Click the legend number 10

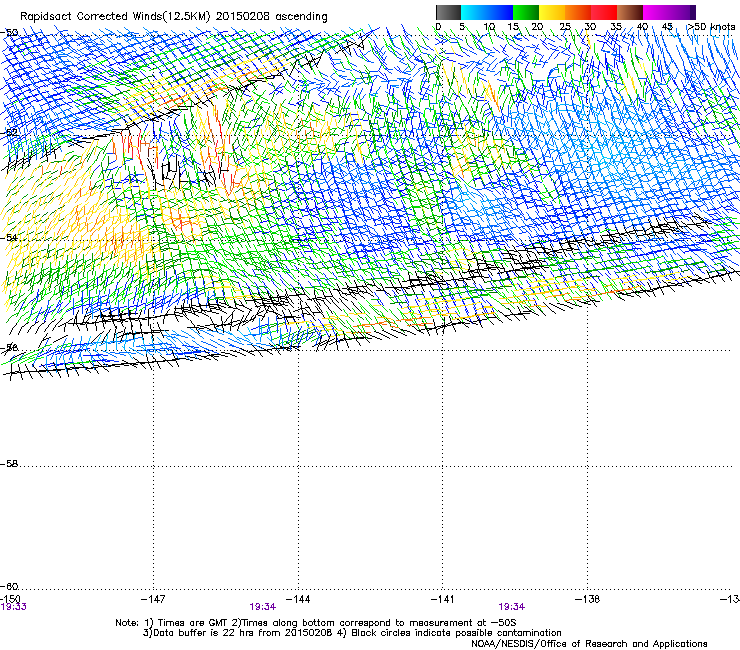click(x=489, y=27)
